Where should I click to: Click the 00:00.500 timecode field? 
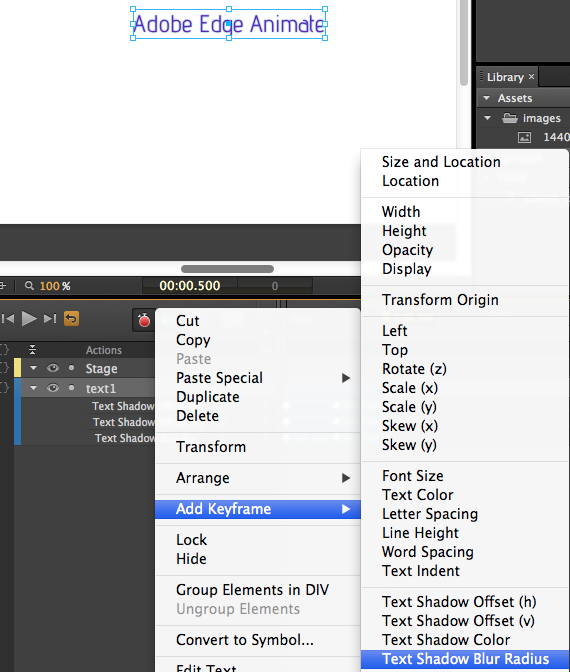pos(189,285)
